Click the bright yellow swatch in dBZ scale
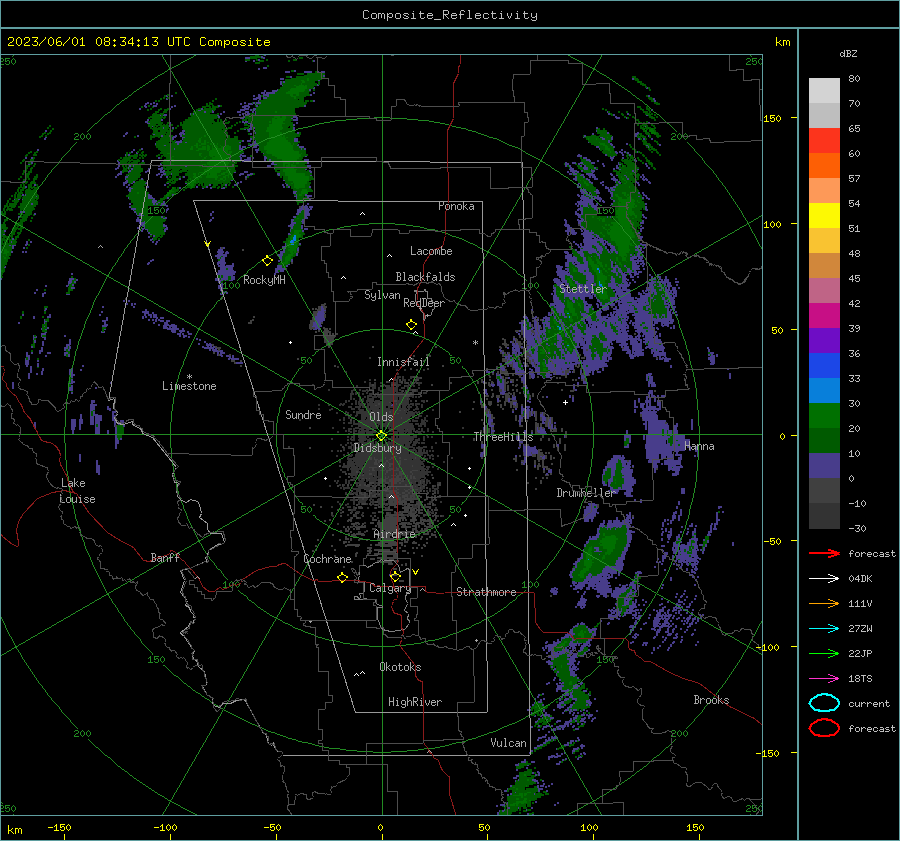This screenshot has height=841, width=900. tap(824, 216)
